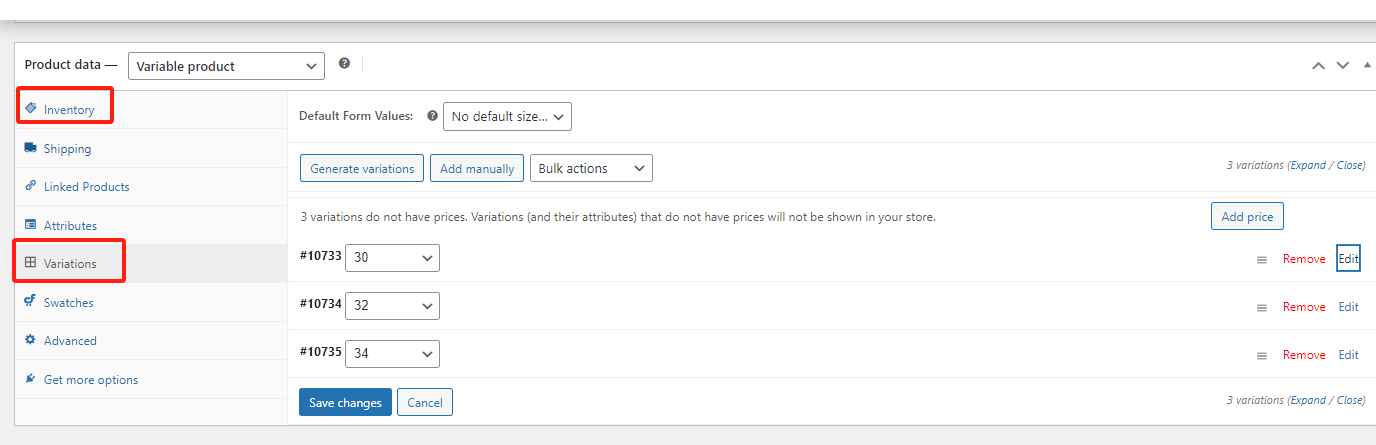This screenshot has width=1376, height=445.
Task: Click the drag handle icon for variation #10733
Action: coord(1261,260)
